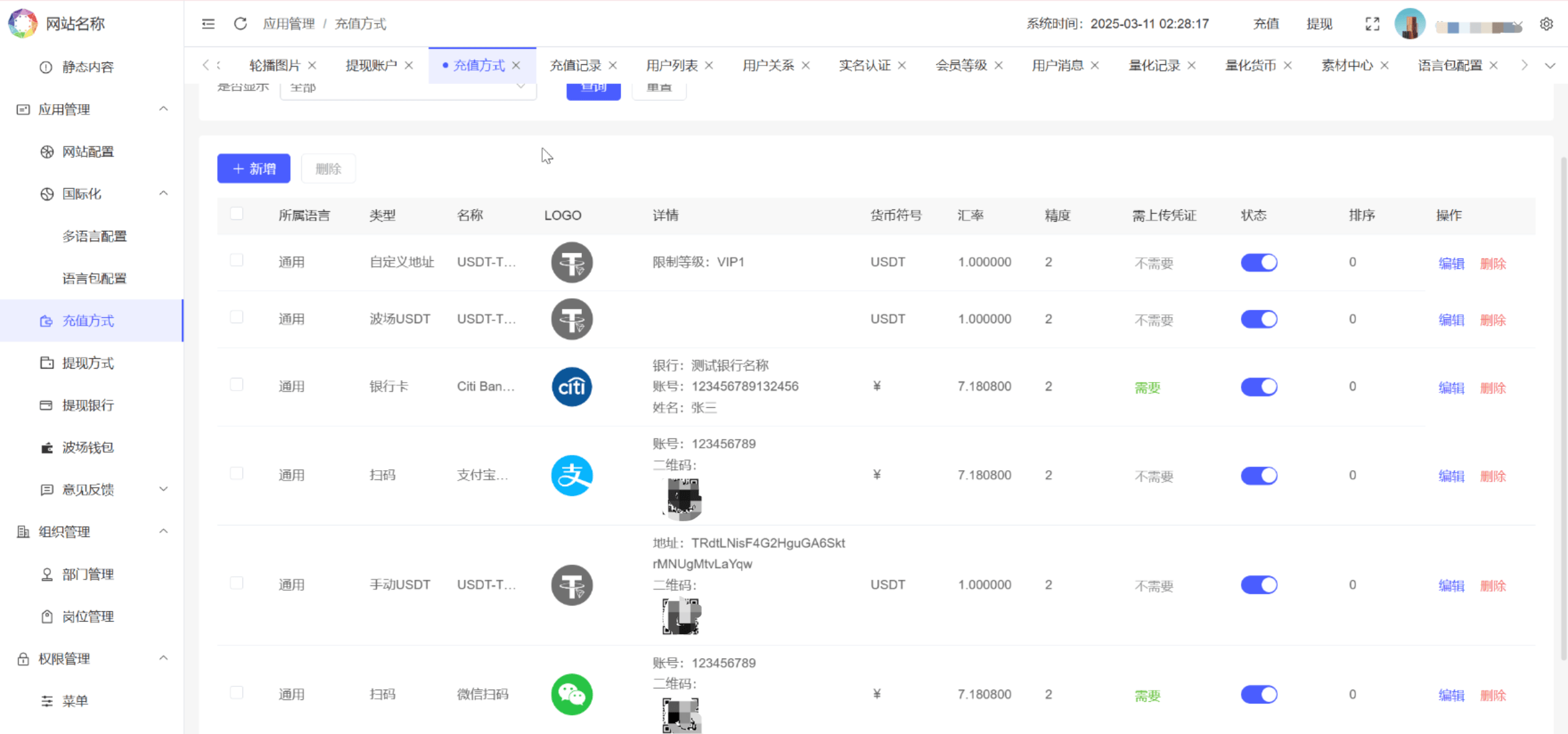The image size is (1568, 734).
Task: Click the Alipay logo icon
Action: coord(571,476)
